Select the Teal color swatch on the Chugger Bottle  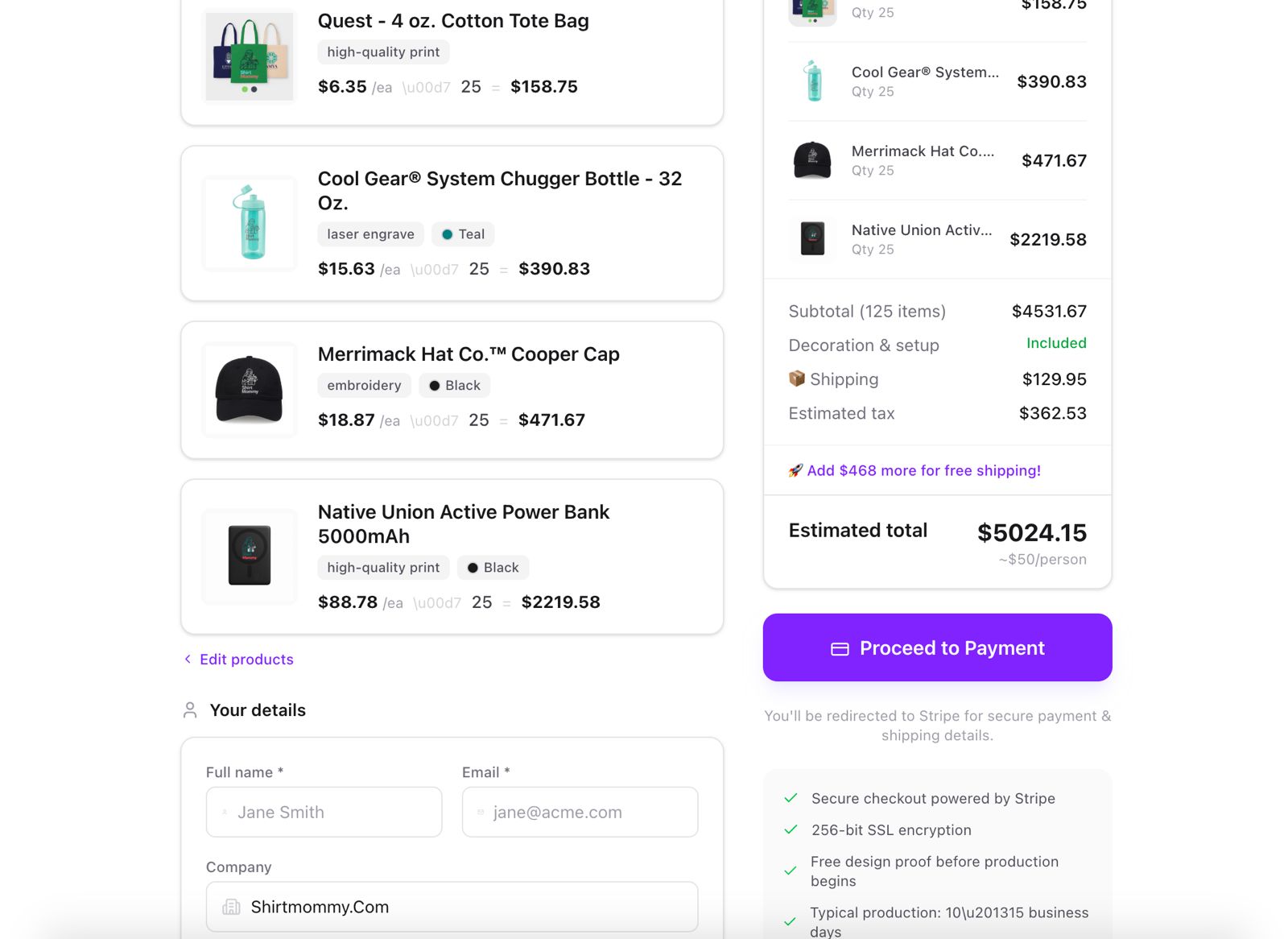447,234
